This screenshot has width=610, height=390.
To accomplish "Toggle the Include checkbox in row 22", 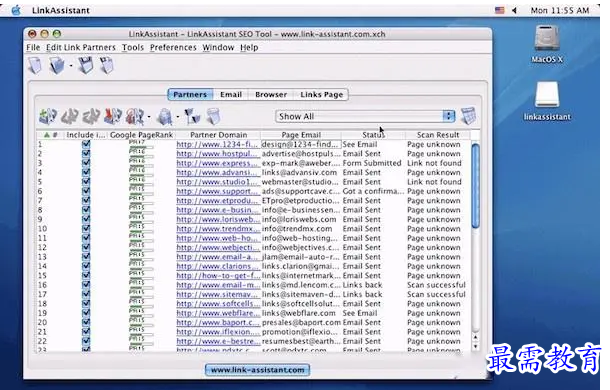I will click(86, 341).
